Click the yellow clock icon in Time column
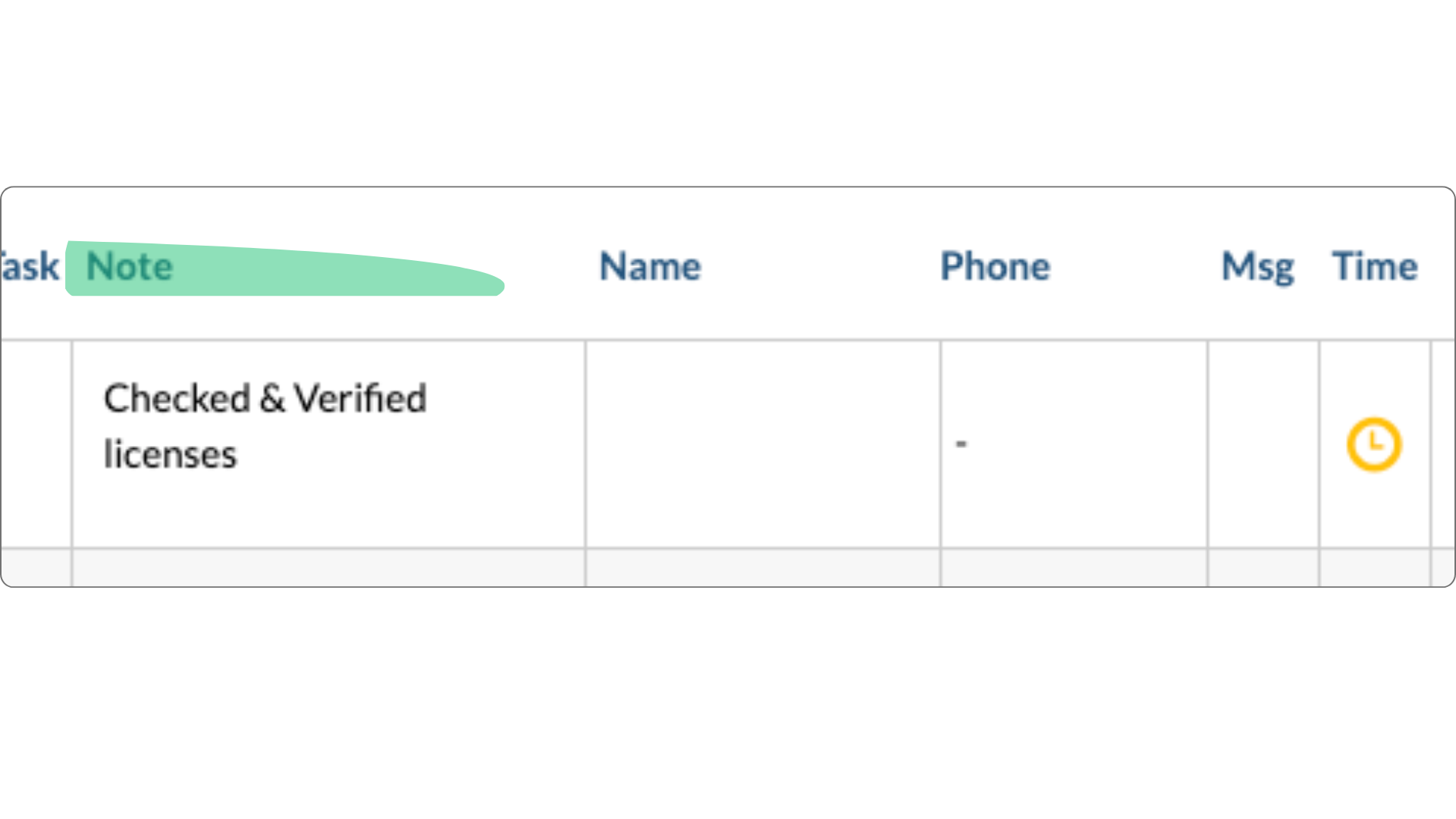Viewport: 1456px width, 819px height. (x=1374, y=444)
